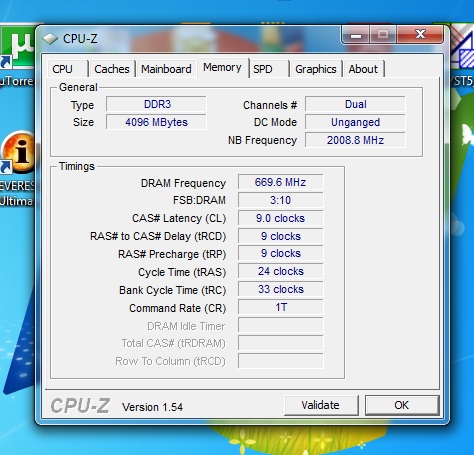474x455 pixels.
Task: Click the Channels # label
Action: (x=270, y=105)
